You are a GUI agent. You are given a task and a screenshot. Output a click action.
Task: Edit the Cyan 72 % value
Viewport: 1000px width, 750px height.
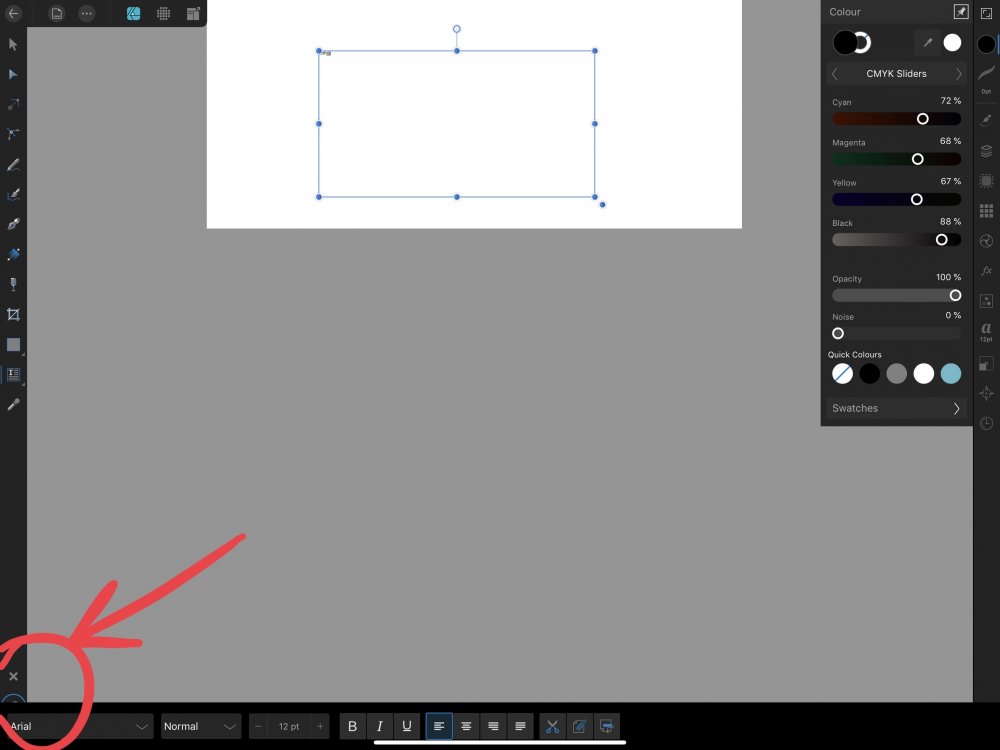(950, 101)
